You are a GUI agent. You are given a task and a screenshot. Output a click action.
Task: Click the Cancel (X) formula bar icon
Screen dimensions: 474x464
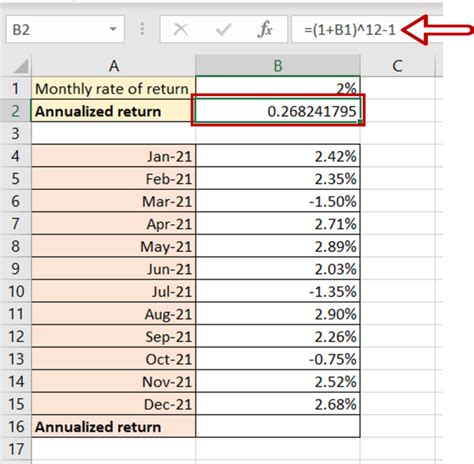click(181, 30)
